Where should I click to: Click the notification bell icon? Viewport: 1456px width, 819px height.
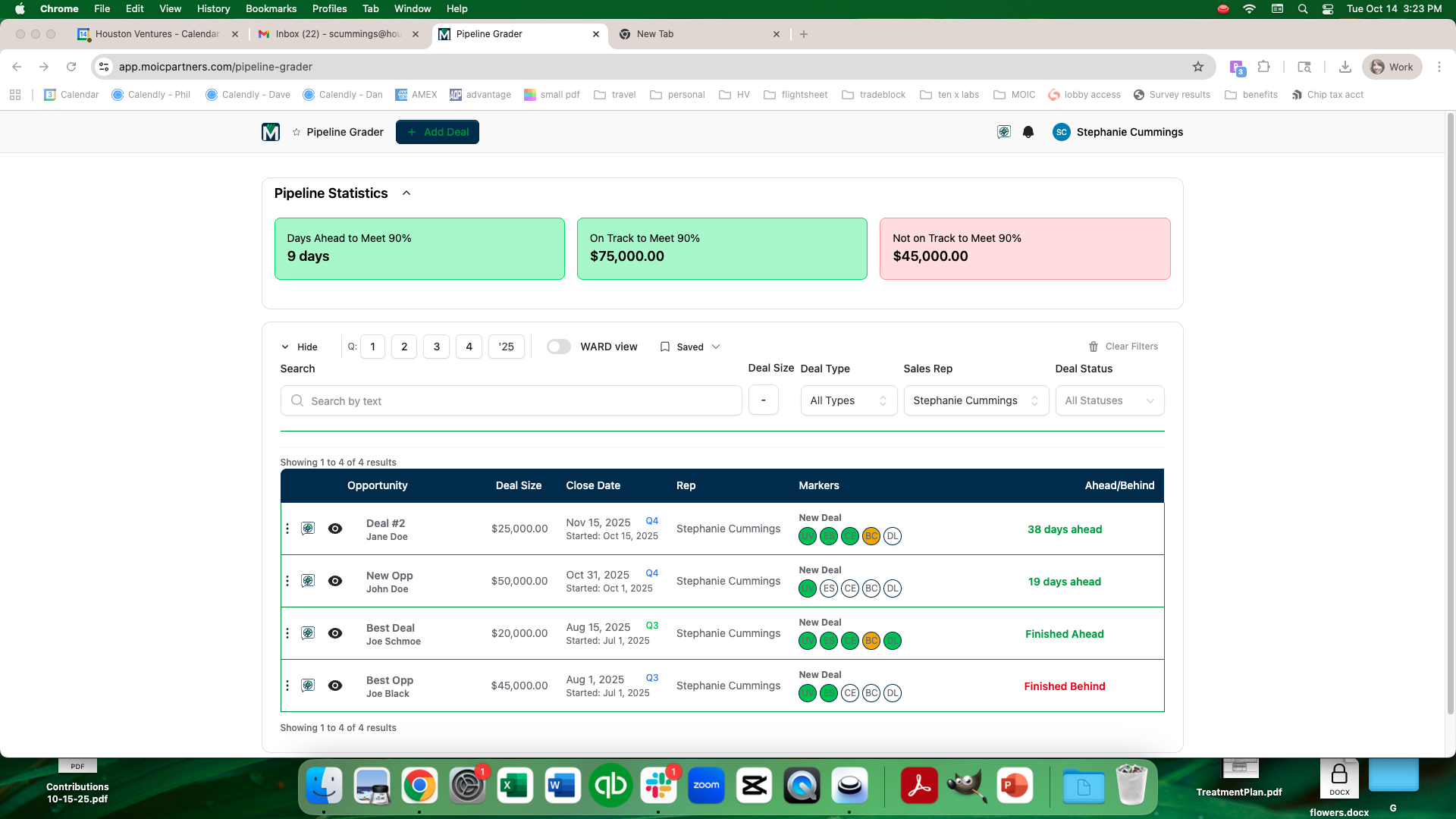(1028, 132)
